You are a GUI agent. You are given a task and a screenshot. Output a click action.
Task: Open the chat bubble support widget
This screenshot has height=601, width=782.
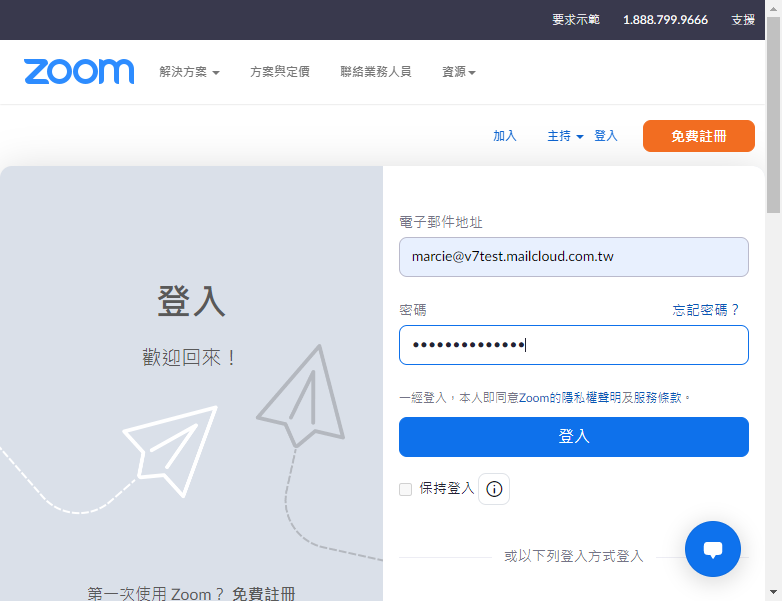(x=713, y=549)
